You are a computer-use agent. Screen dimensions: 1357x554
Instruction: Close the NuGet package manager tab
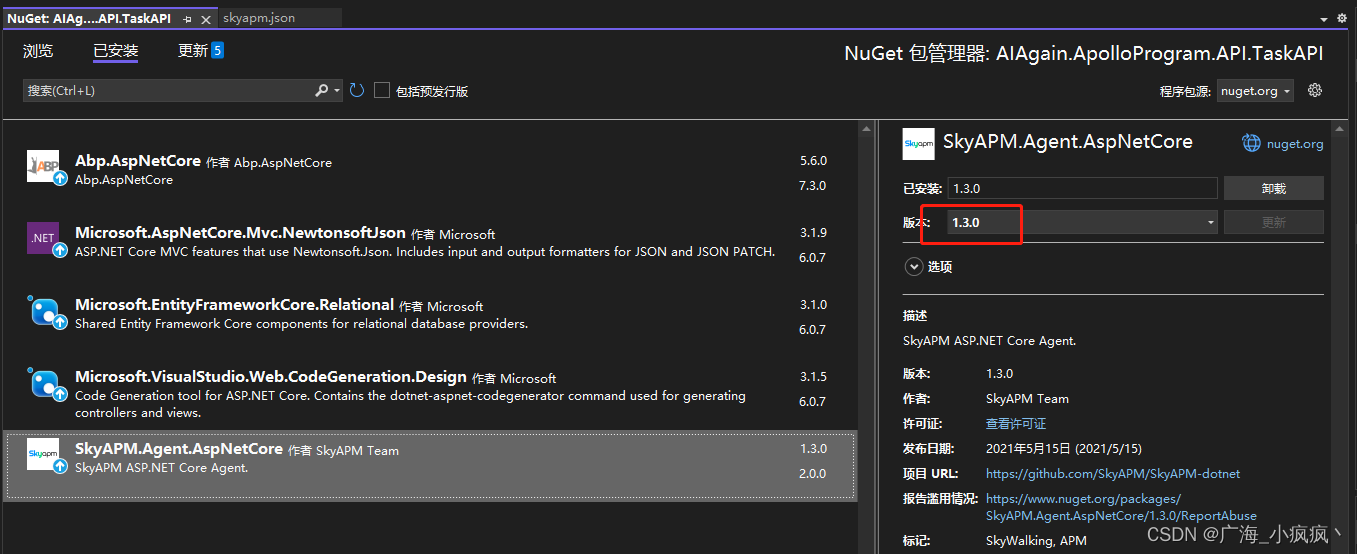206,18
